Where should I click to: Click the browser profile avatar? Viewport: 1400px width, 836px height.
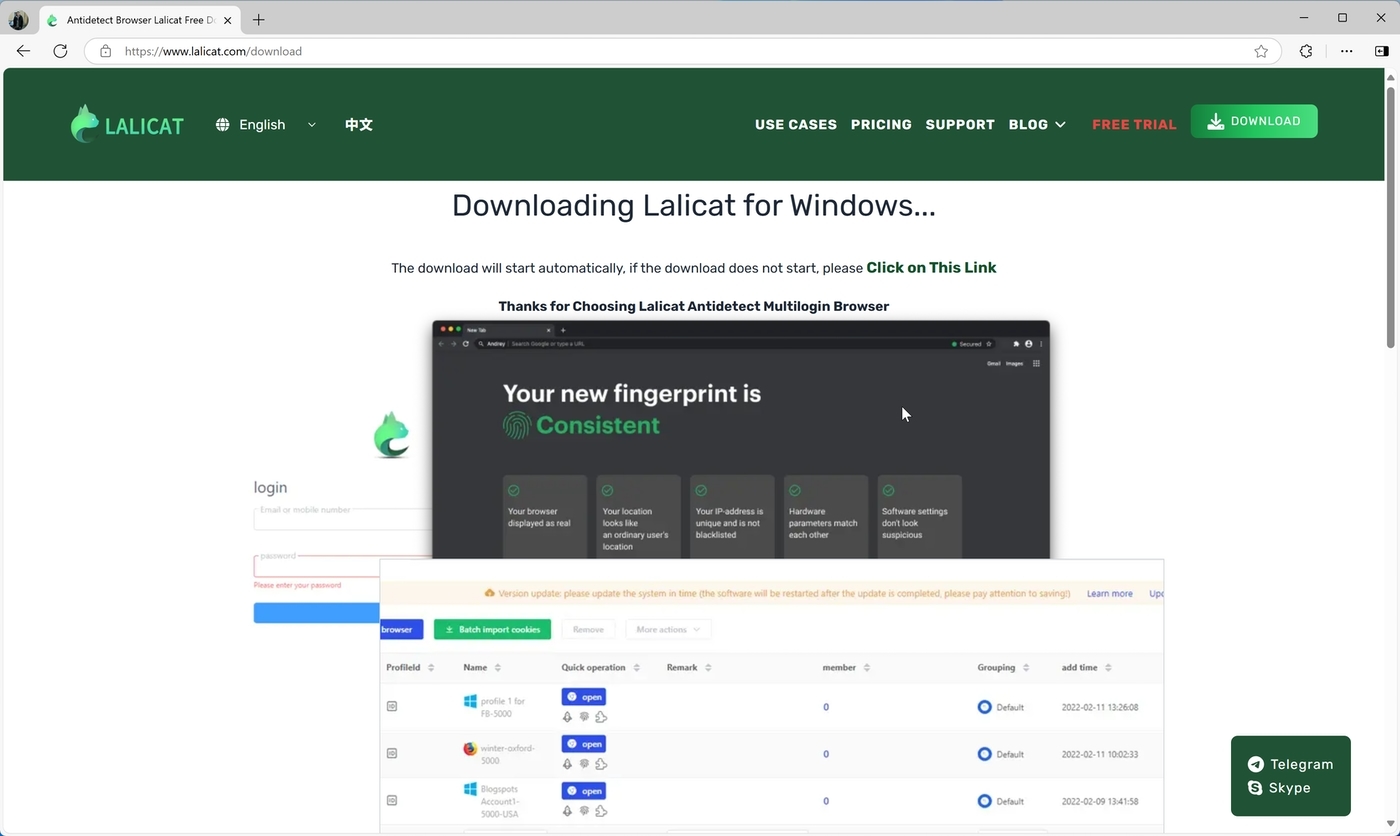(x=18, y=19)
